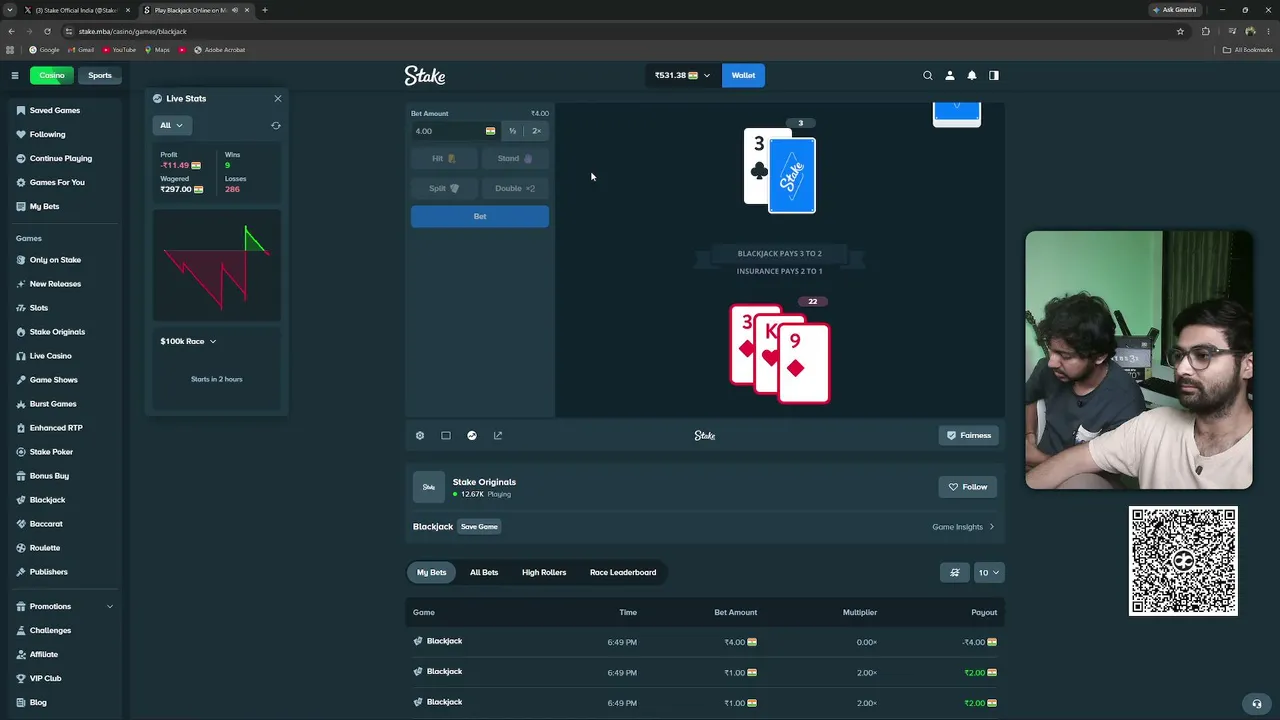Image resolution: width=1280 pixels, height=720 pixels.
Task: Open the notifications bell
Action: tap(972, 75)
